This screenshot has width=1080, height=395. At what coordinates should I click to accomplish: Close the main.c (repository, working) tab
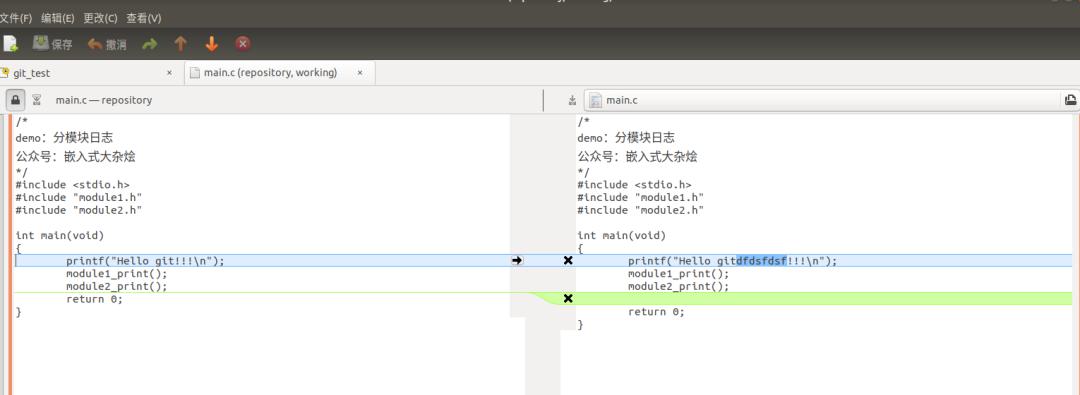coord(360,73)
